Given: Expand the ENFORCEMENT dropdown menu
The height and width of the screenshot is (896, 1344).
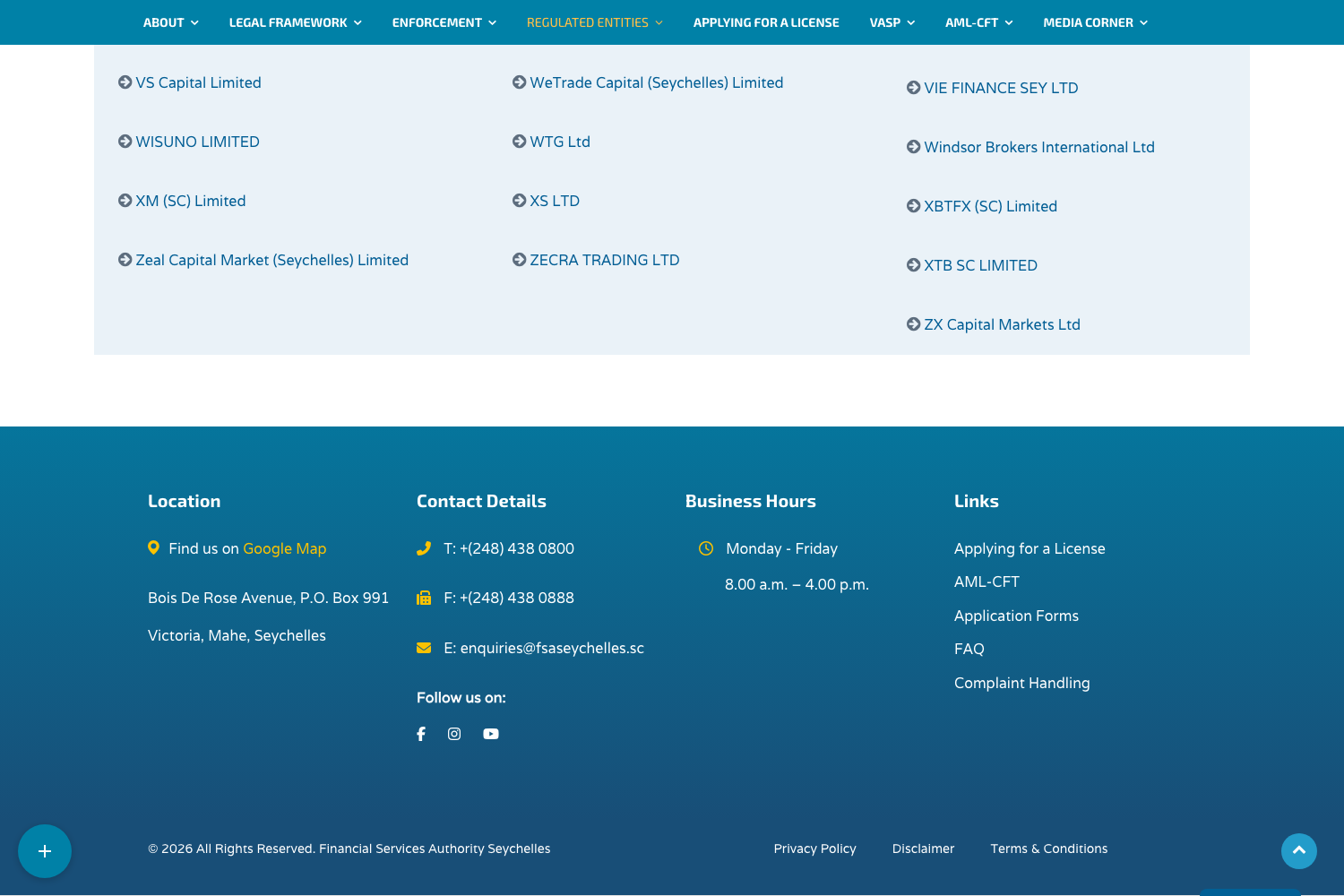Looking at the screenshot, I should coord(444,22).
